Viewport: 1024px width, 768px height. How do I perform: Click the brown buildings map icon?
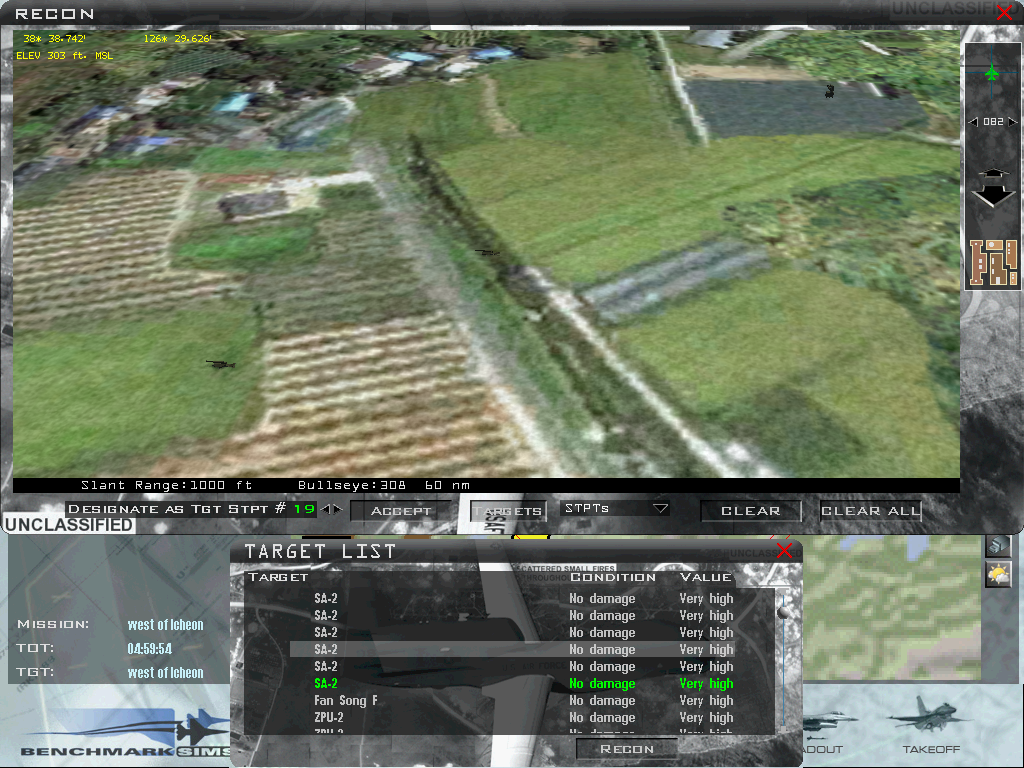(x=992, y=264)
